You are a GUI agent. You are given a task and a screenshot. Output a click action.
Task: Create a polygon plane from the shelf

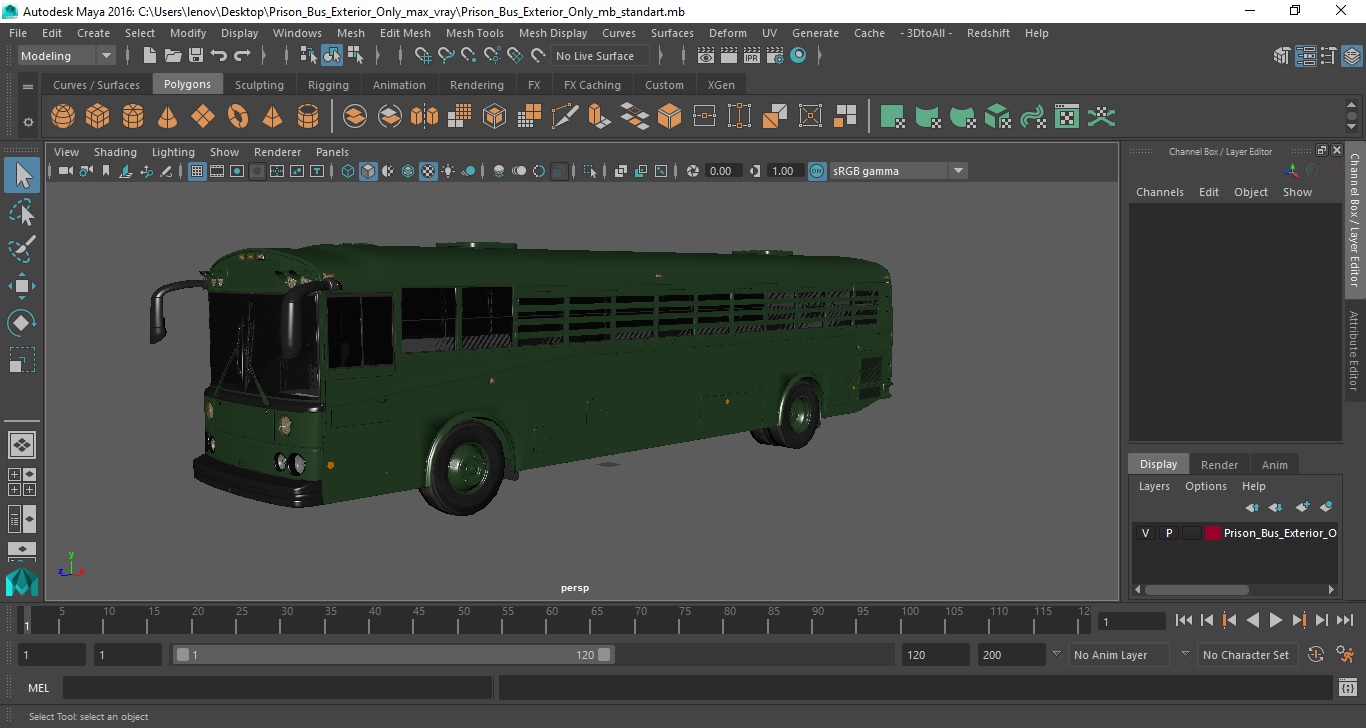coord(203,117)
